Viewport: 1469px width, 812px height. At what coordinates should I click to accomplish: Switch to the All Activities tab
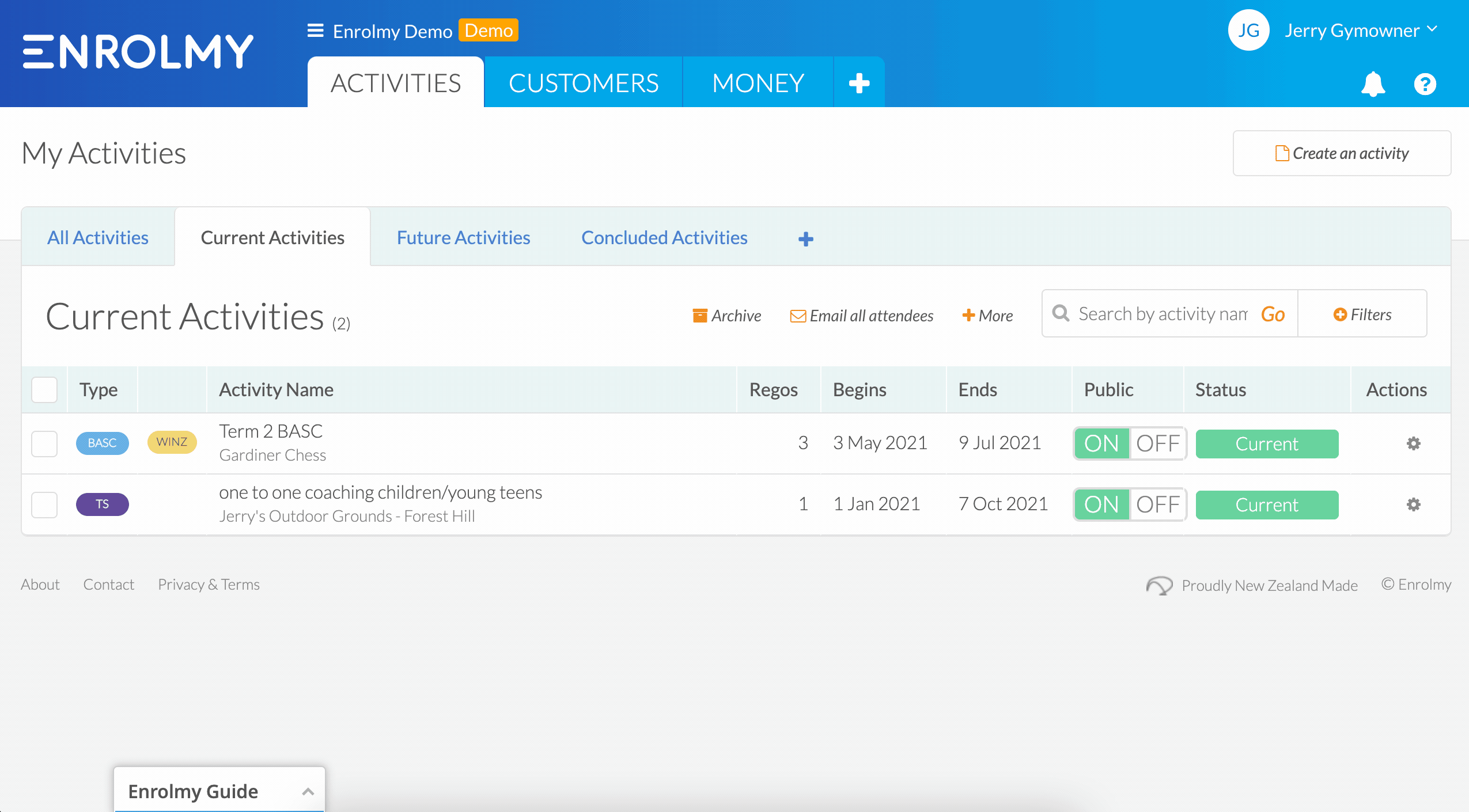(x=98, y=237)
